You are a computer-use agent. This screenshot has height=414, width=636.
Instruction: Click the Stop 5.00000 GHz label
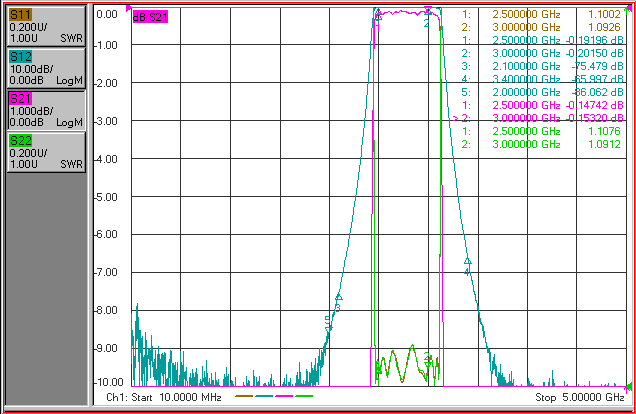coord(580,397)
